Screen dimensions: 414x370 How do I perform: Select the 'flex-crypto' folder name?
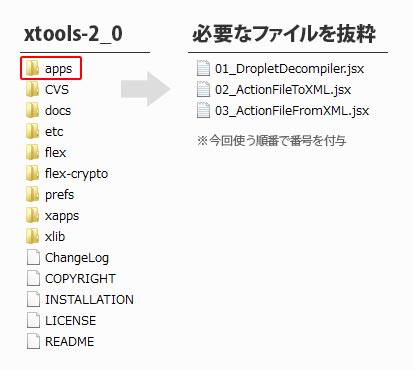pos(76,174)
